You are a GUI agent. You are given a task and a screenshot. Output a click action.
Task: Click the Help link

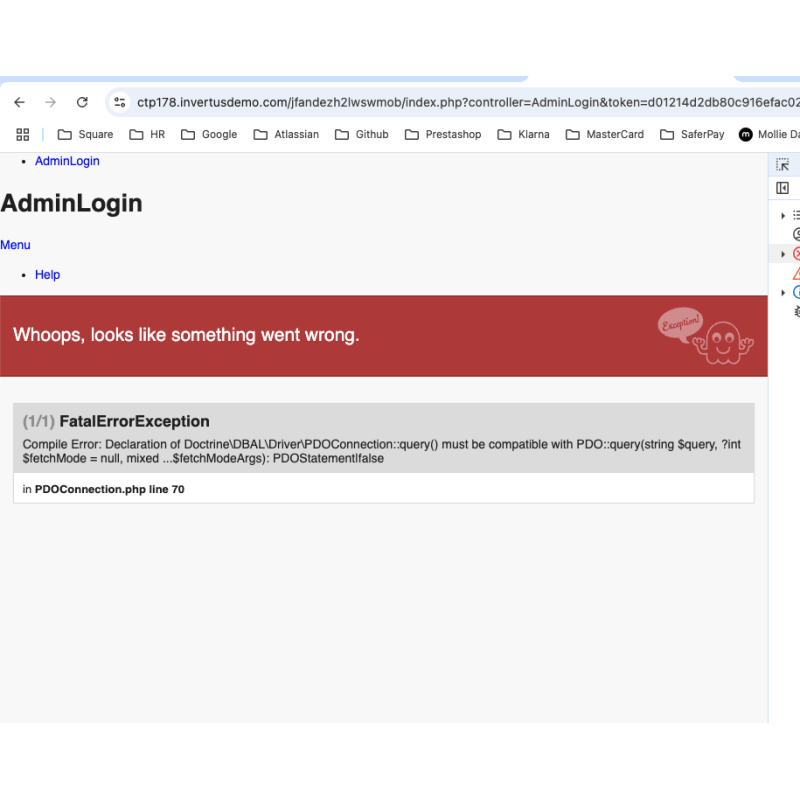(x=47, y=275)
